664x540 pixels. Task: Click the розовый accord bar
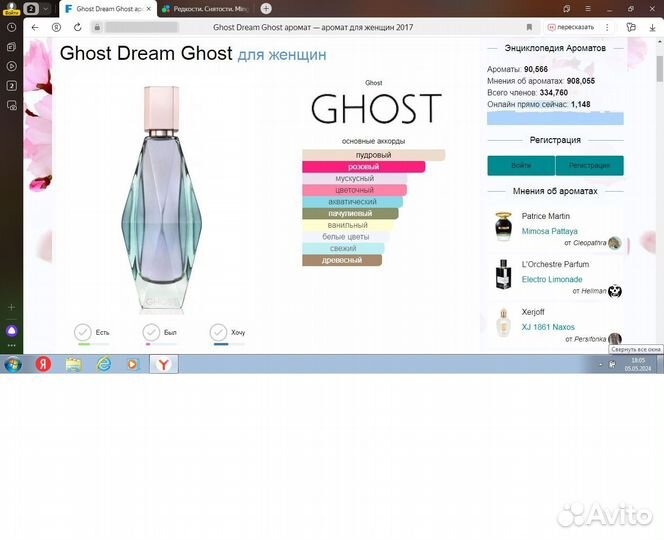click(363, 167)
